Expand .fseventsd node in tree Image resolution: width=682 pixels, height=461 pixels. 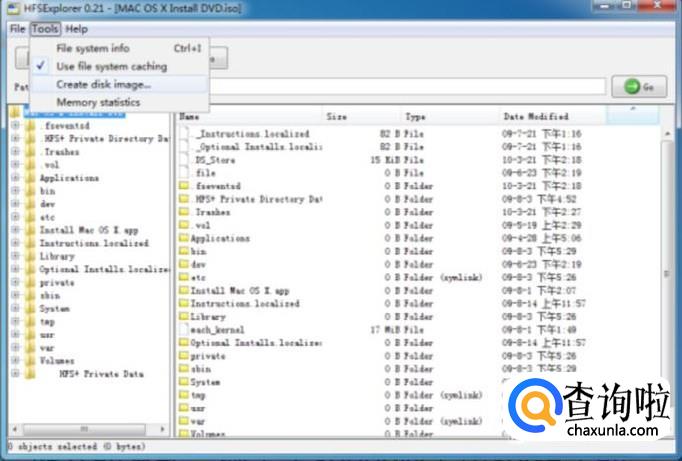click(16, 125)
